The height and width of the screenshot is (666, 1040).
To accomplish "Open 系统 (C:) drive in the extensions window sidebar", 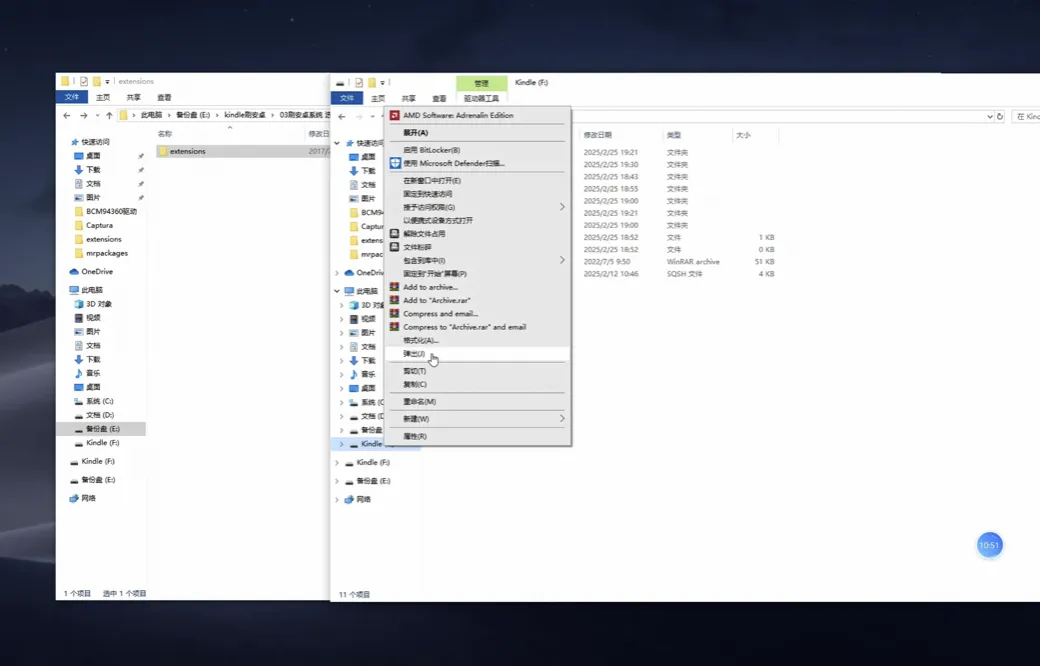I will click(x=94, y=401).
